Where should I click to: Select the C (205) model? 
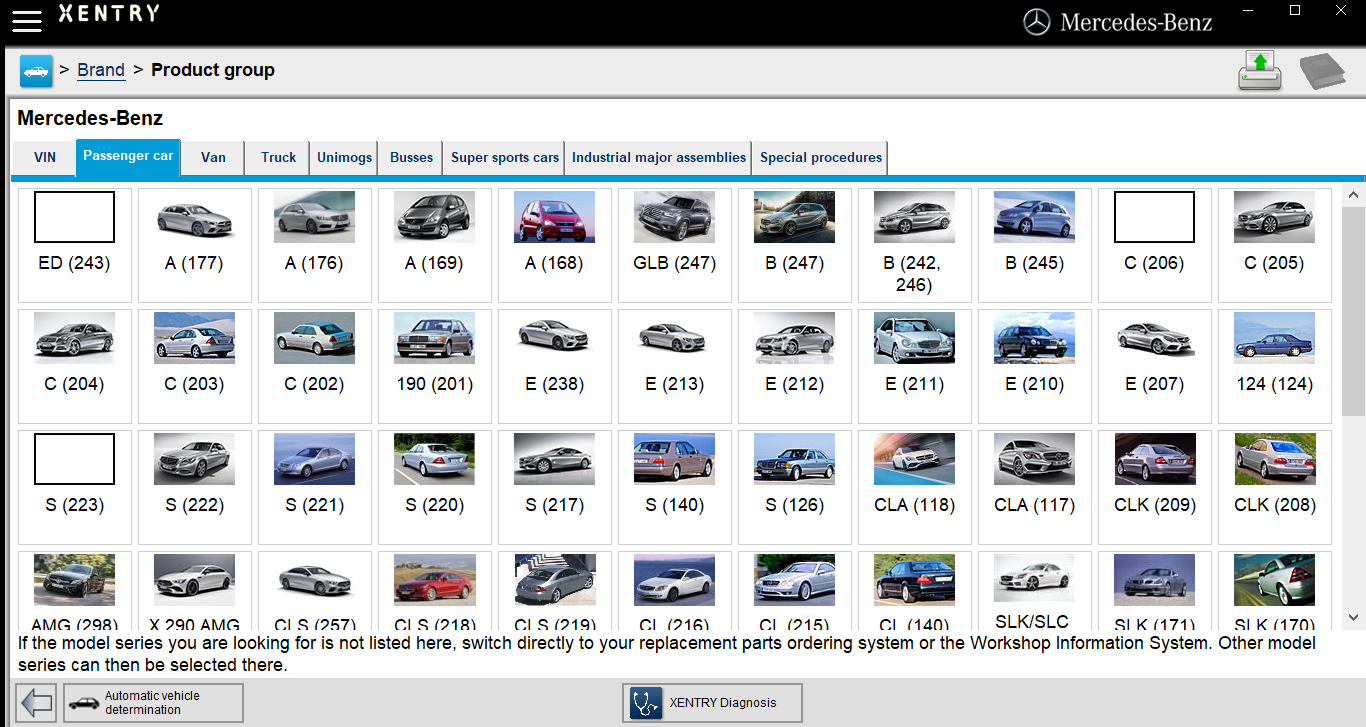point(1275,245)
